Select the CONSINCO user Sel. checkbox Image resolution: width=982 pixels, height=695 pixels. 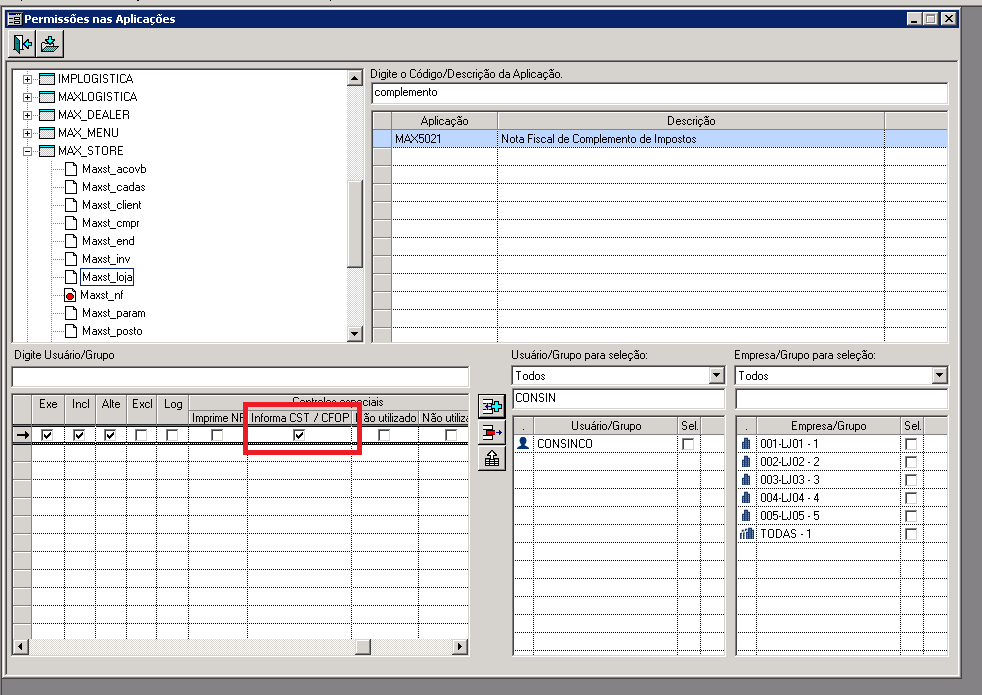[x=688, y=444]
